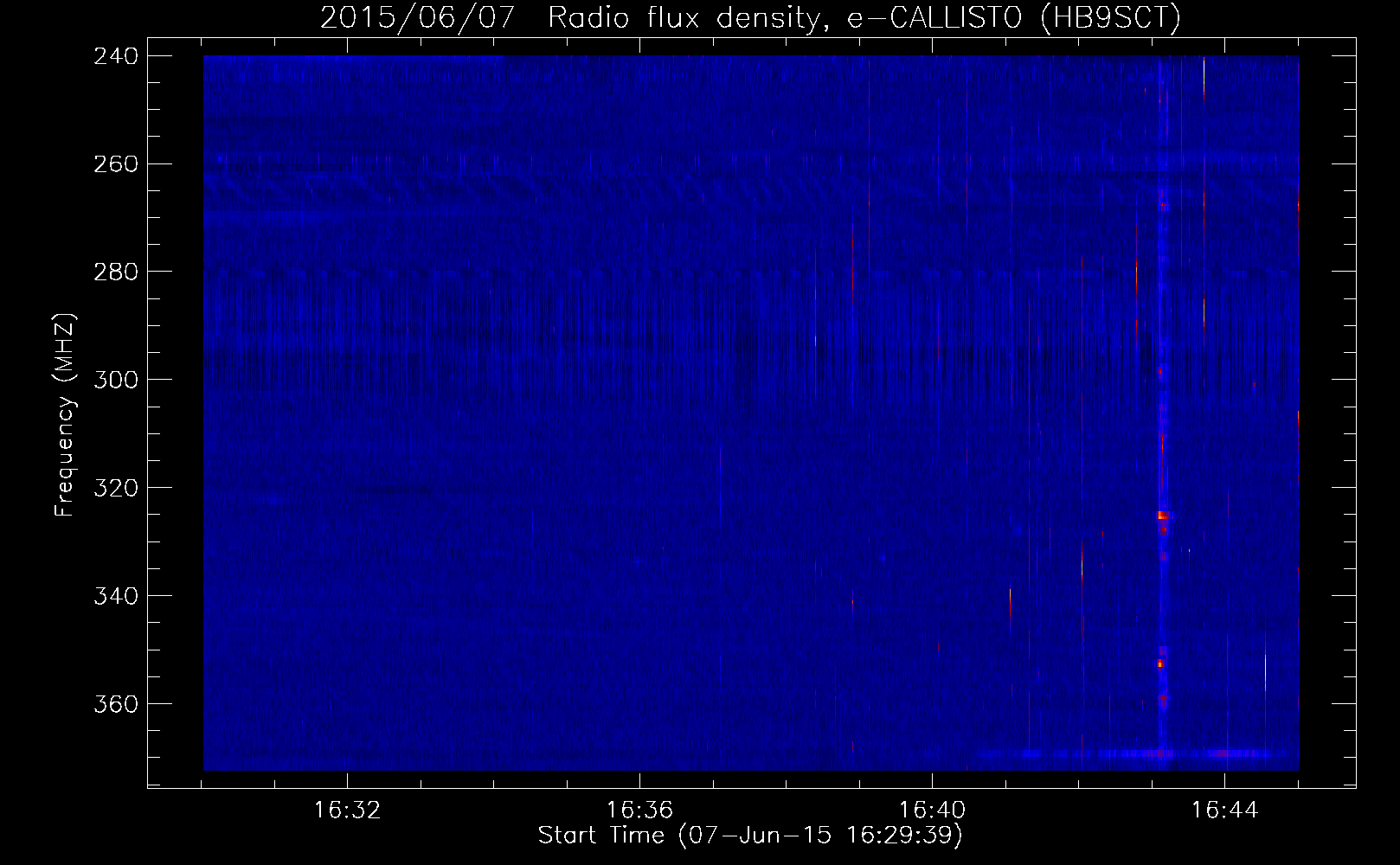This screenshot has width=1400, height=865.
Task: Click the 16:40 time tick label
Action: tap(932, 811)
